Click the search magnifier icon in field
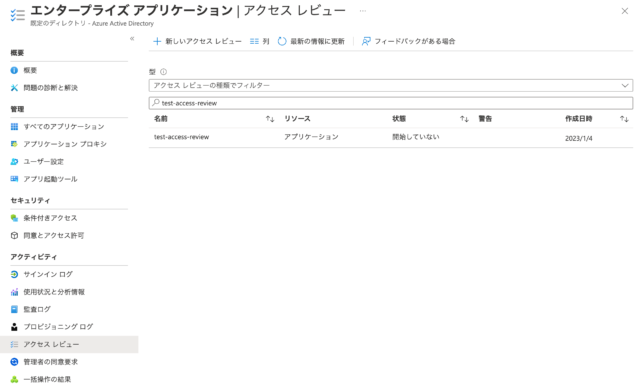The width and height of the screenshot is (640, 390). (x=156, y=103)
